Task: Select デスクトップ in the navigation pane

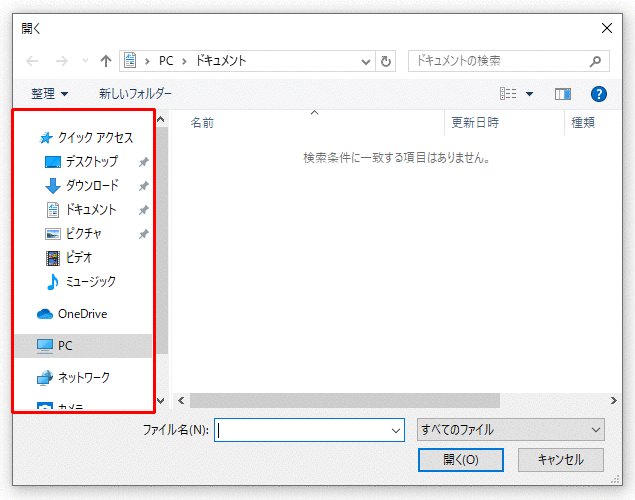Action: (x=91, y=162)
